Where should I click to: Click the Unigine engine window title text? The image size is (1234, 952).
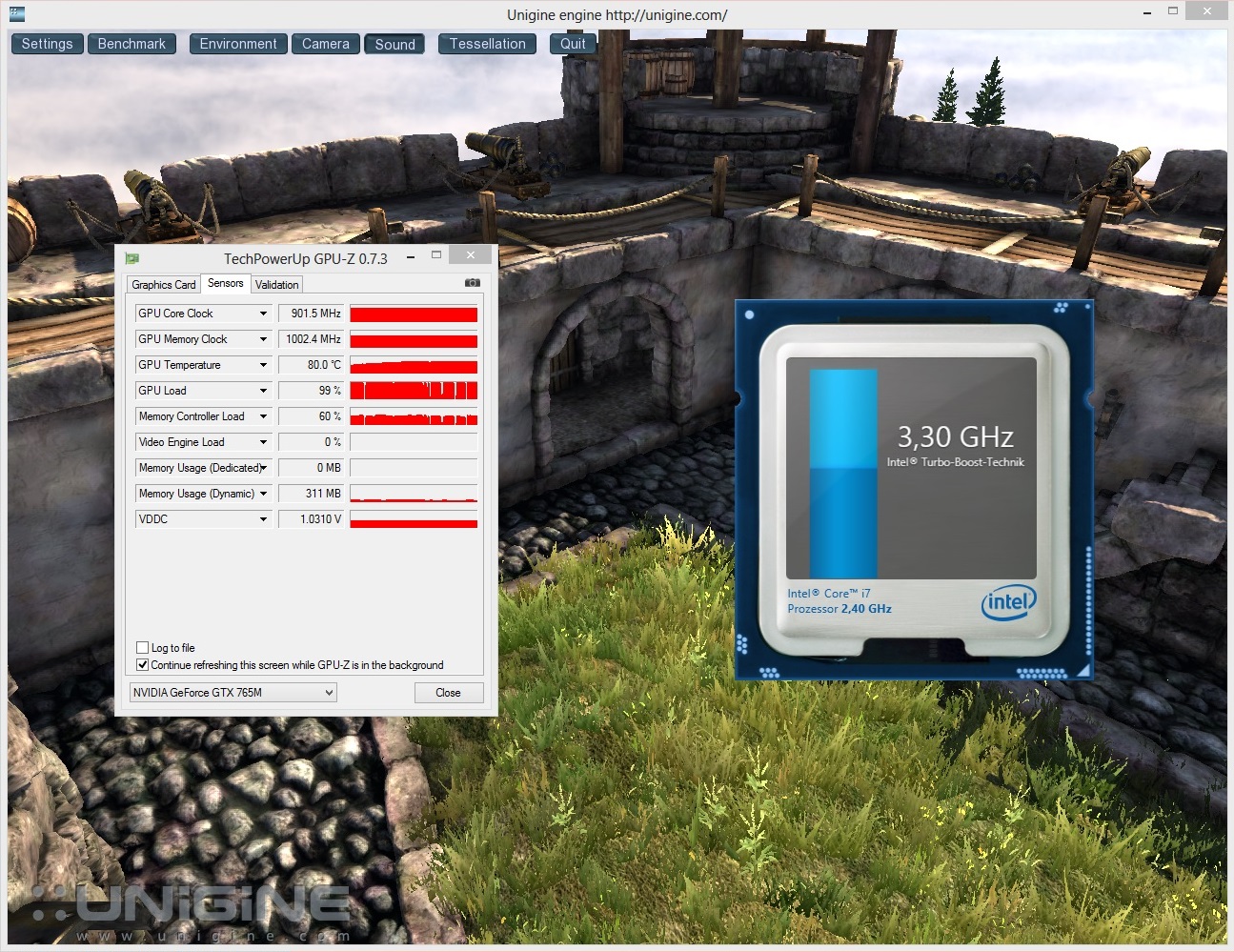coord(617,14)
